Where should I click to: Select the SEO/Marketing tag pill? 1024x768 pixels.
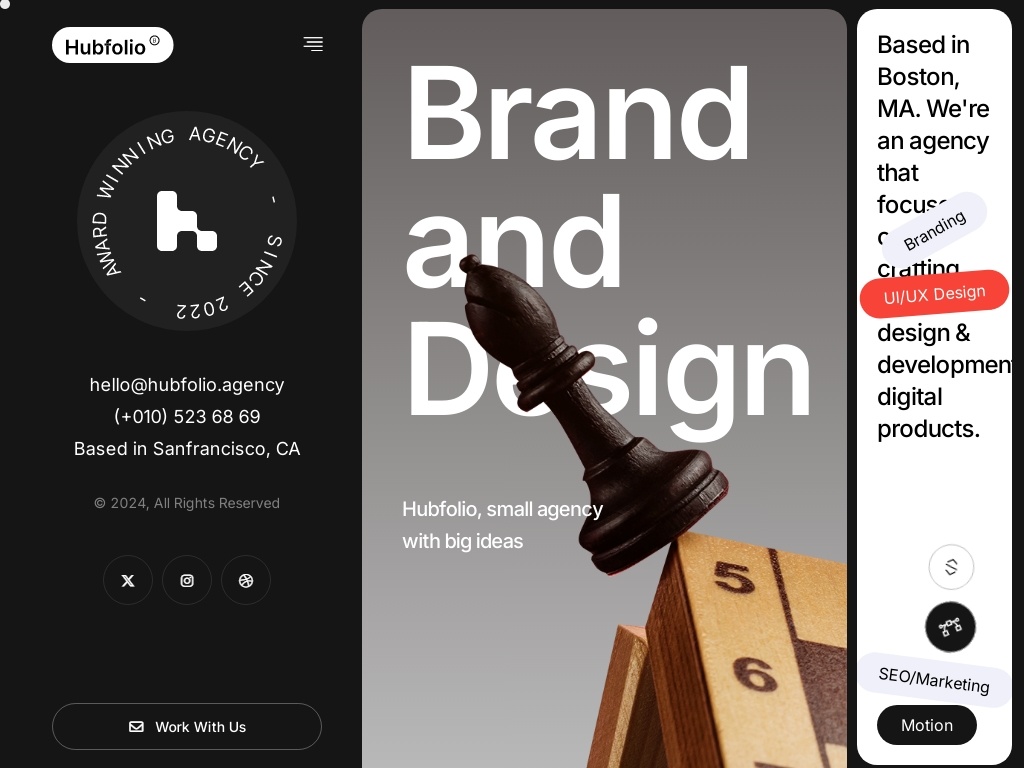pyautogui.click(x=934, y=680)
